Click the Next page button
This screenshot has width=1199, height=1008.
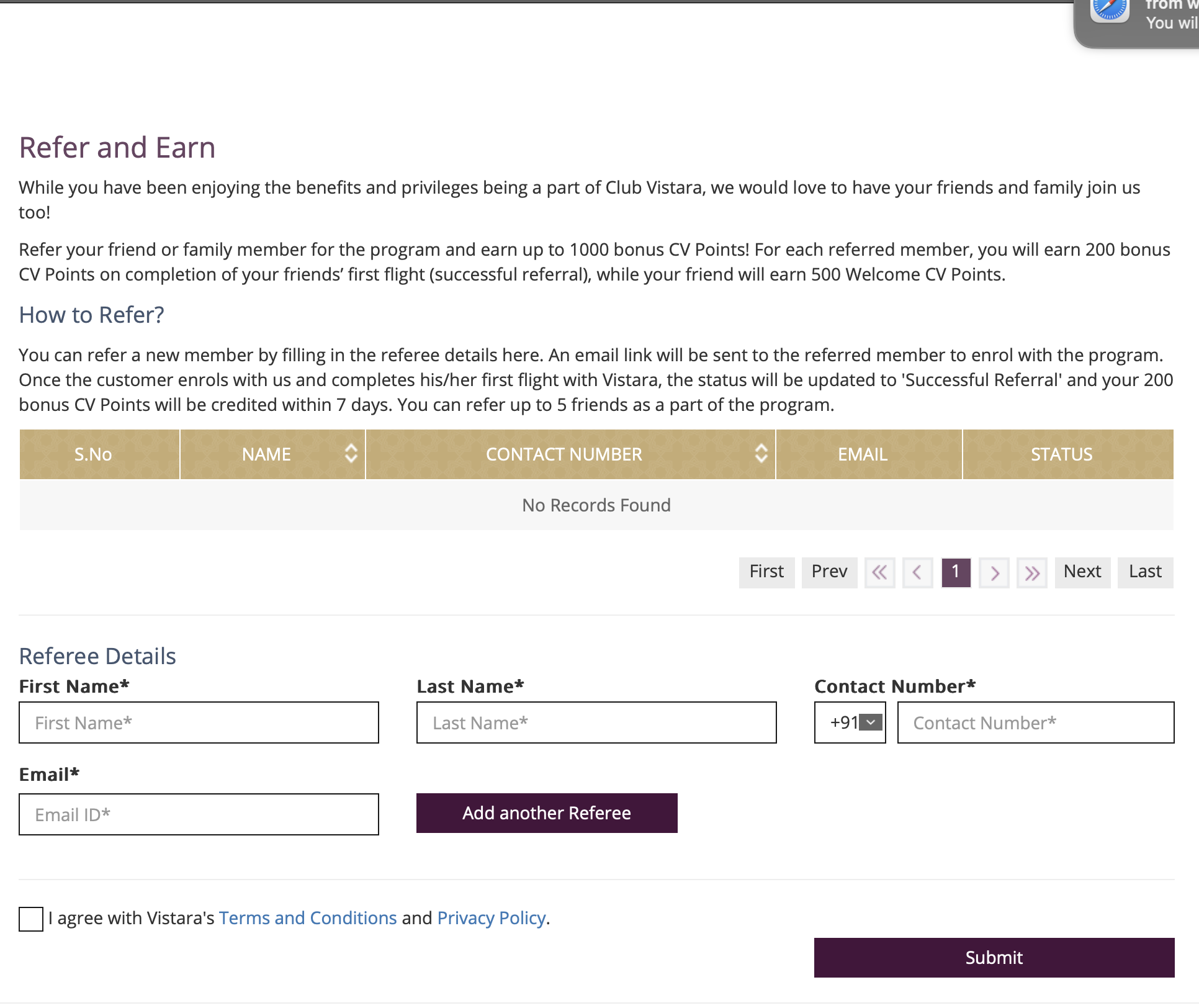(1082, 572)
